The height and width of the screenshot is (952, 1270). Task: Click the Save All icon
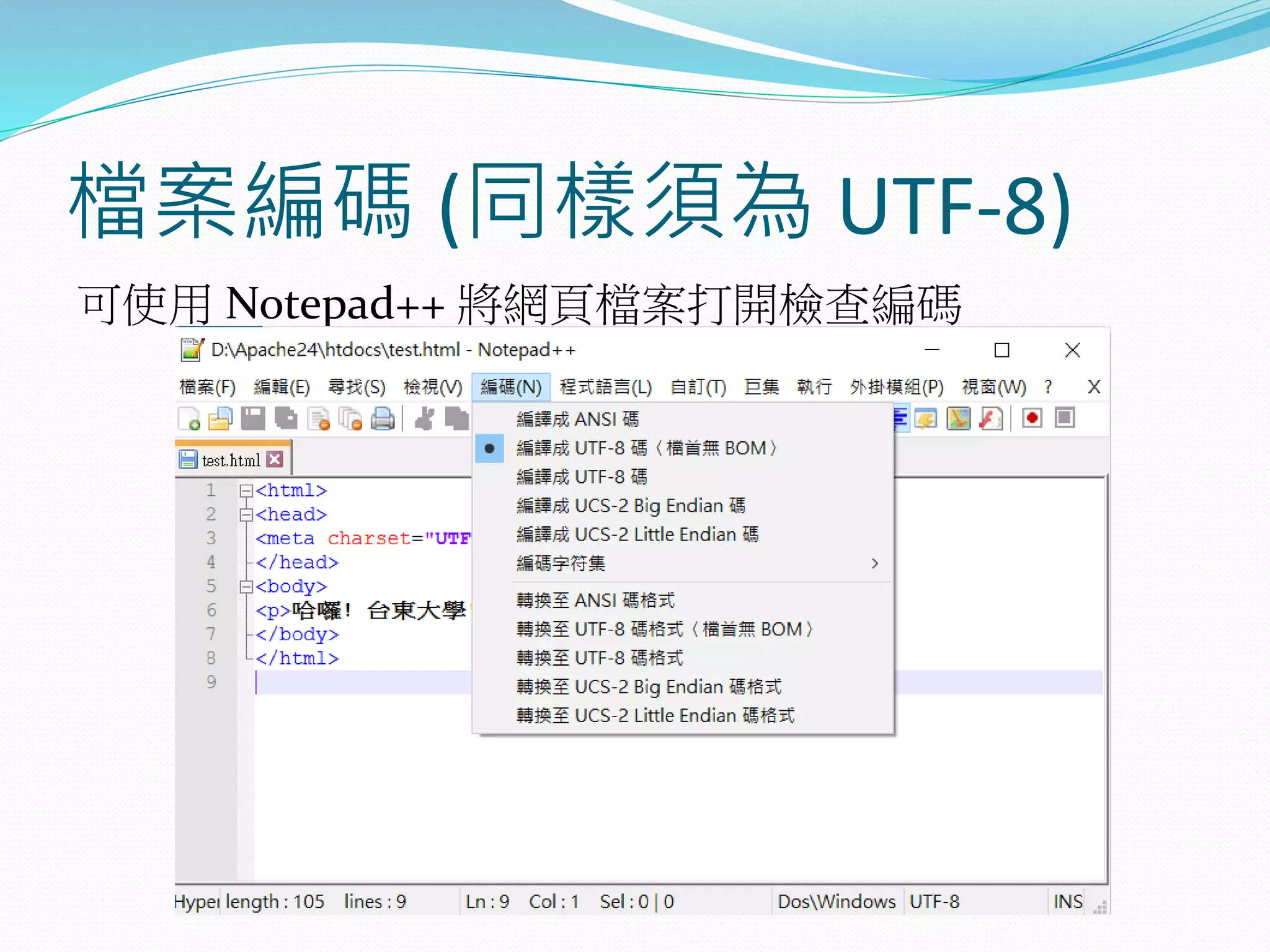286,419
